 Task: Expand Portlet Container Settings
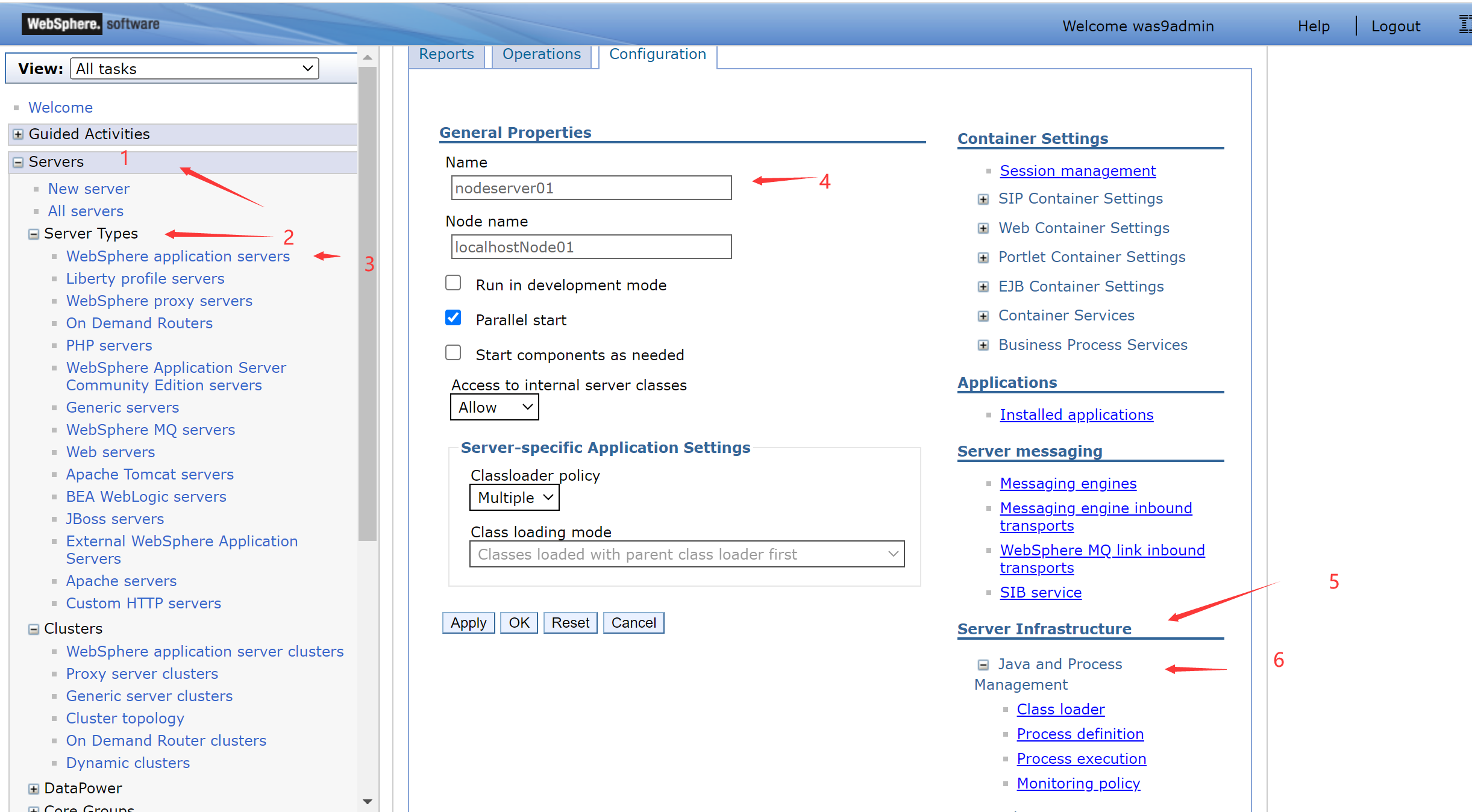(983, 258)
